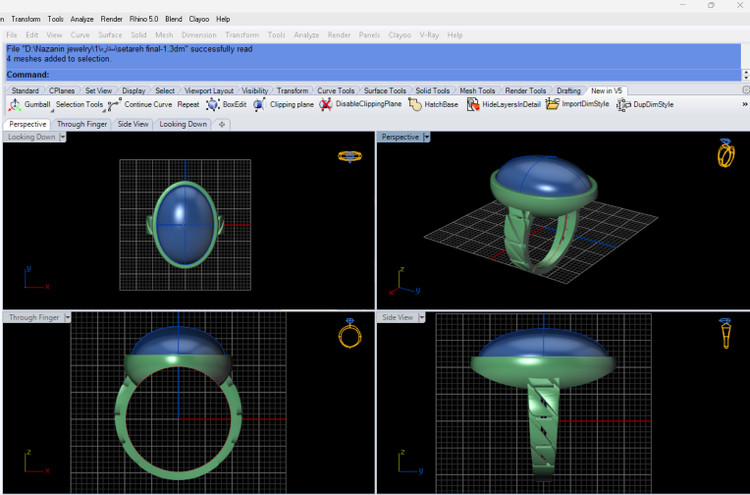The height and width of the screenshot is (495, 750).
Task: Click the DupDimStyle icon
Action: [625, 105]
